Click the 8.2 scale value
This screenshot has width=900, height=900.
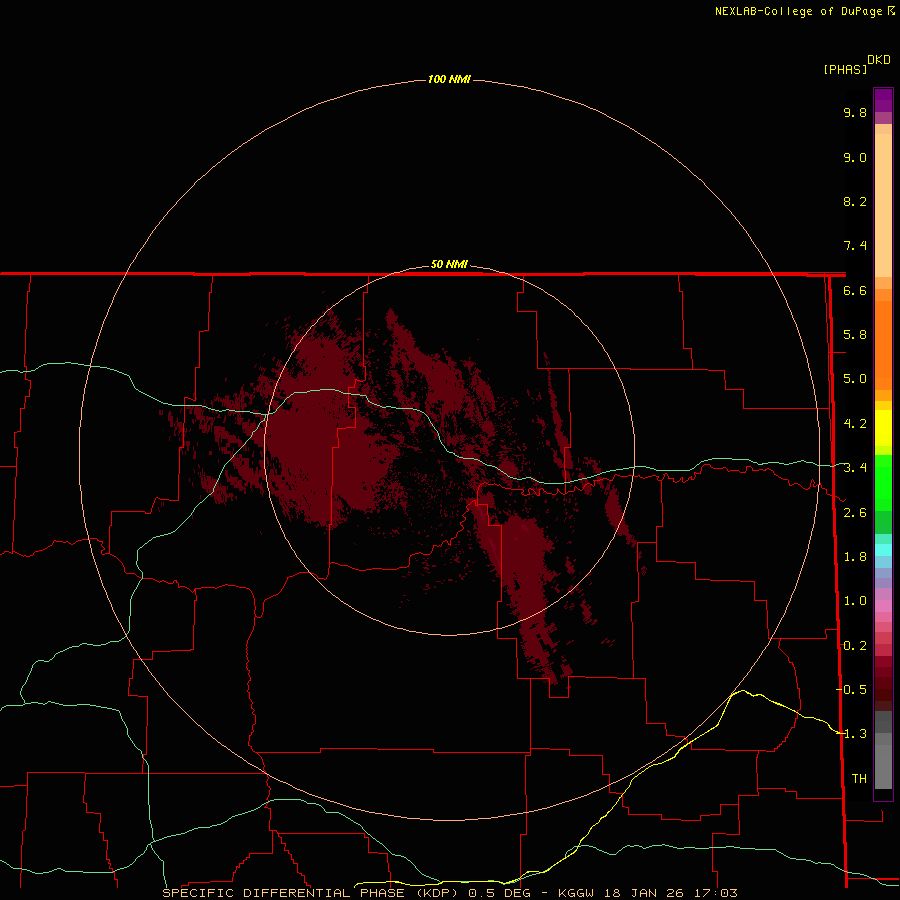point(855,201)
